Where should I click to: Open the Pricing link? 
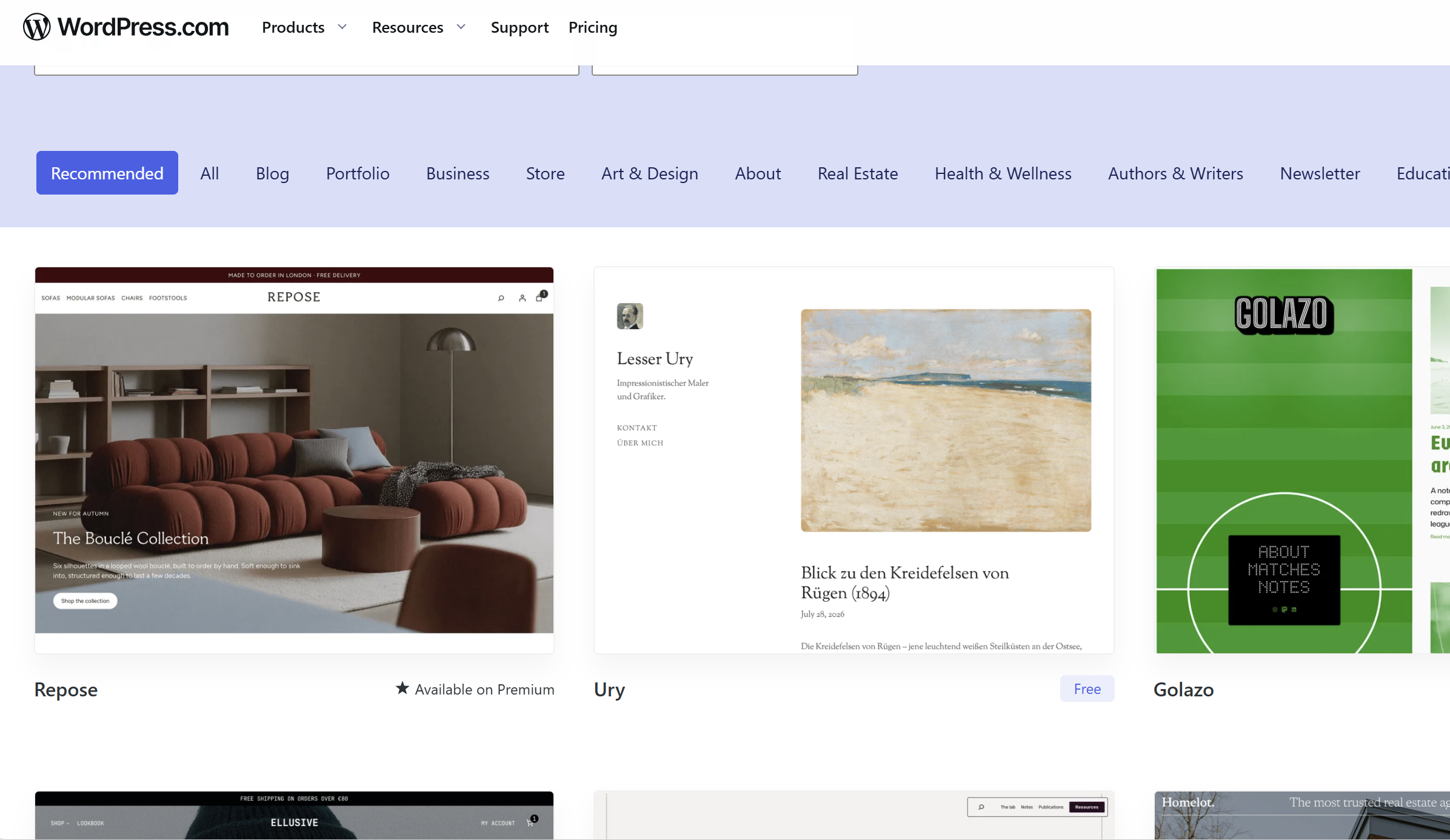[x=593, y=27]
